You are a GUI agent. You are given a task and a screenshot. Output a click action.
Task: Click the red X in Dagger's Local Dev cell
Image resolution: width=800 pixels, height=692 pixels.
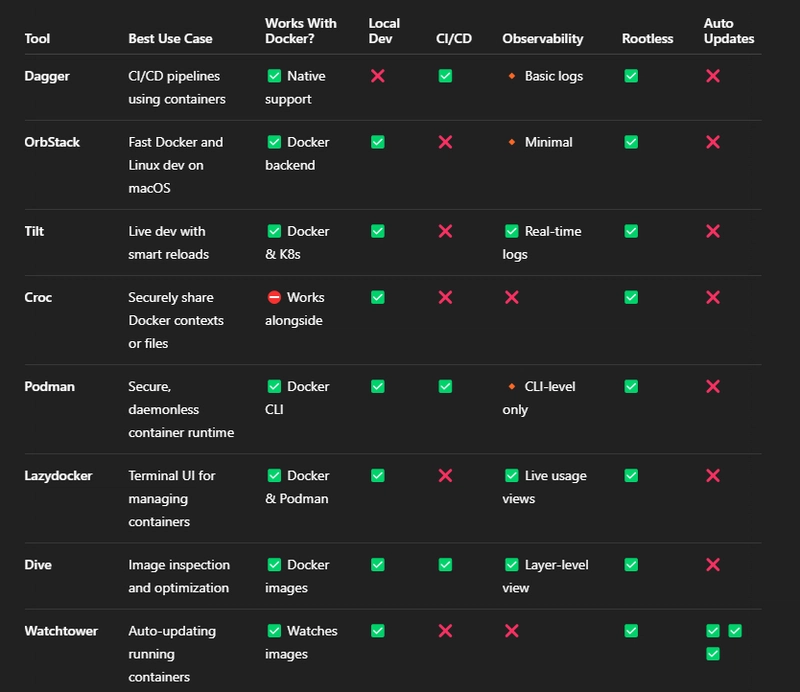pos(378,76)
